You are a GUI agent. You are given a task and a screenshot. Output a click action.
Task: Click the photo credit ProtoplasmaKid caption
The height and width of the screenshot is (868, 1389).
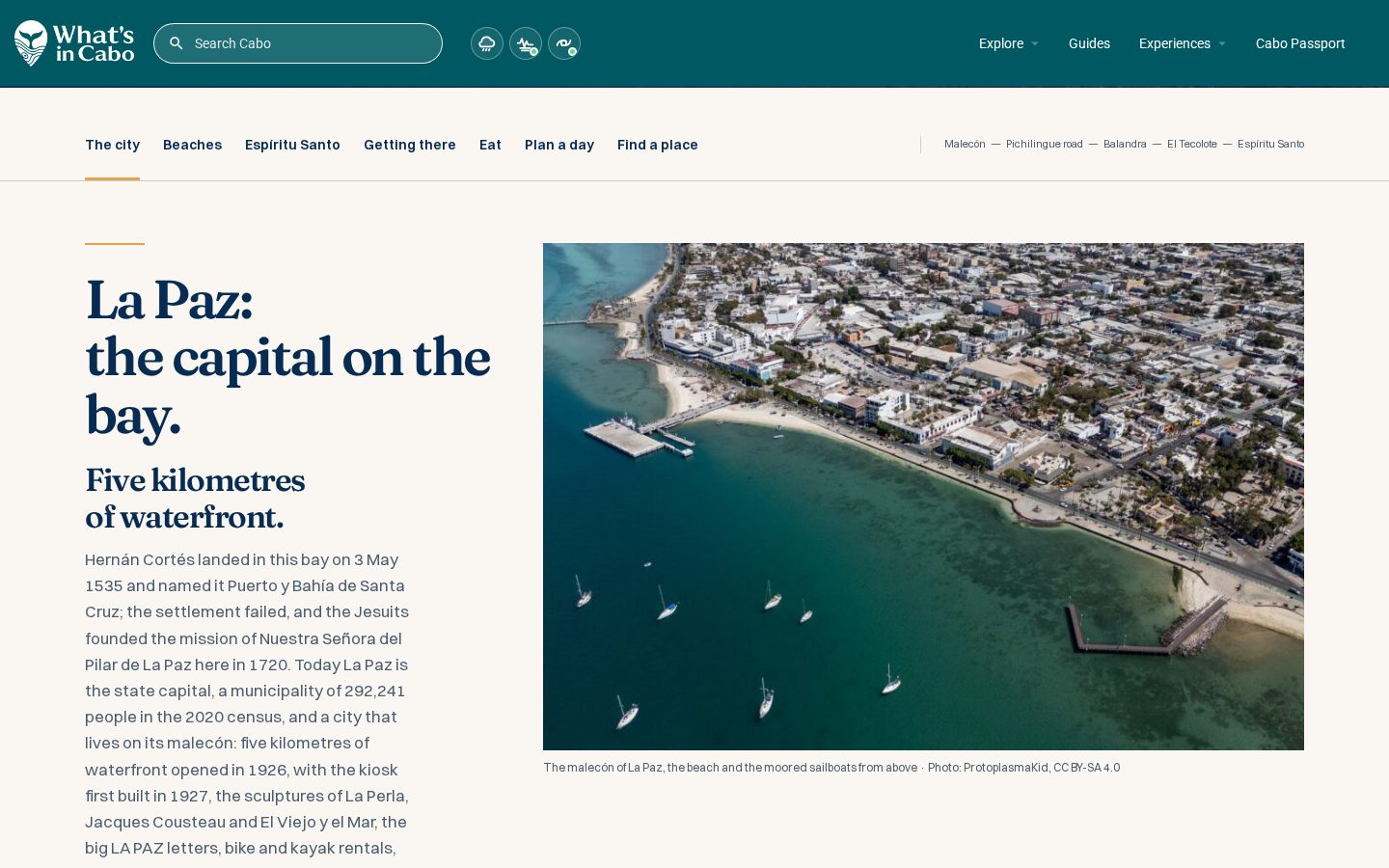(1024, 768)
